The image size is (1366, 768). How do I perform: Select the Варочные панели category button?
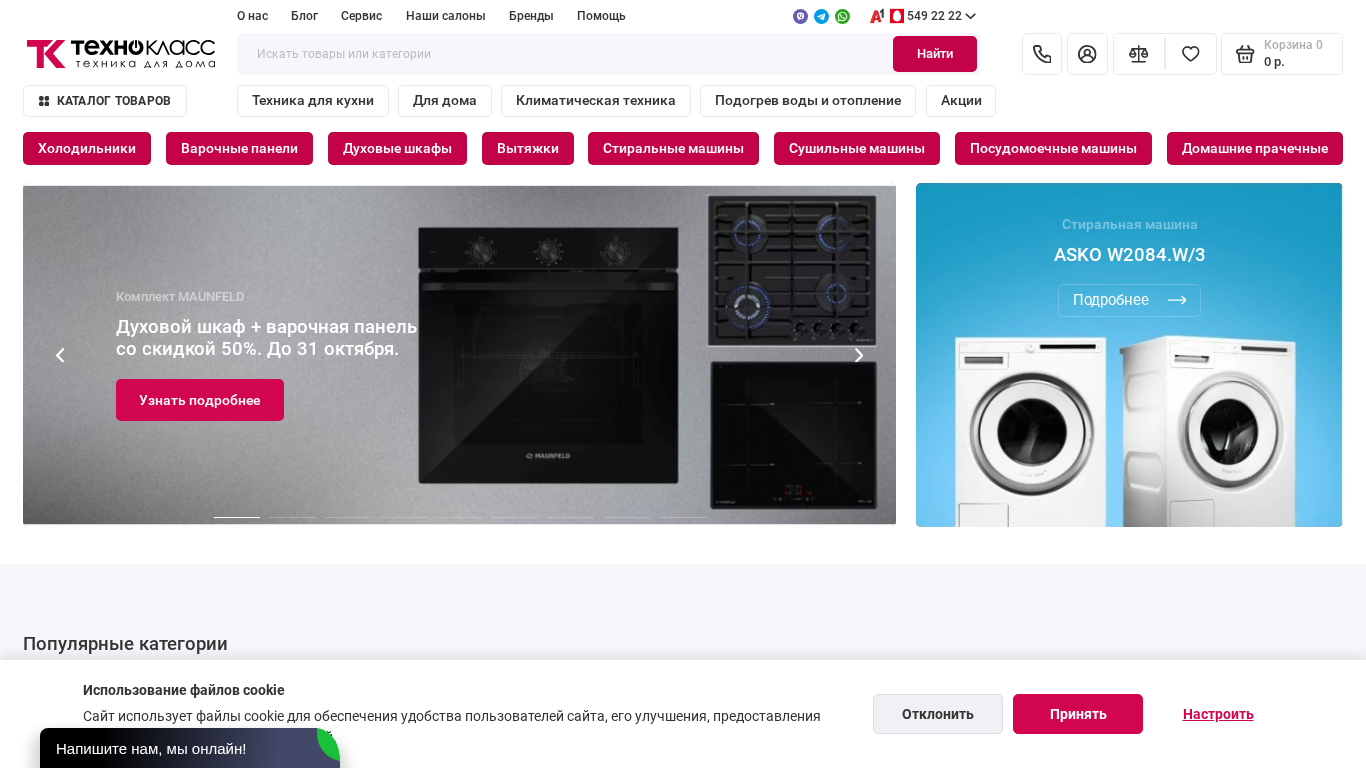click(239, 148)
